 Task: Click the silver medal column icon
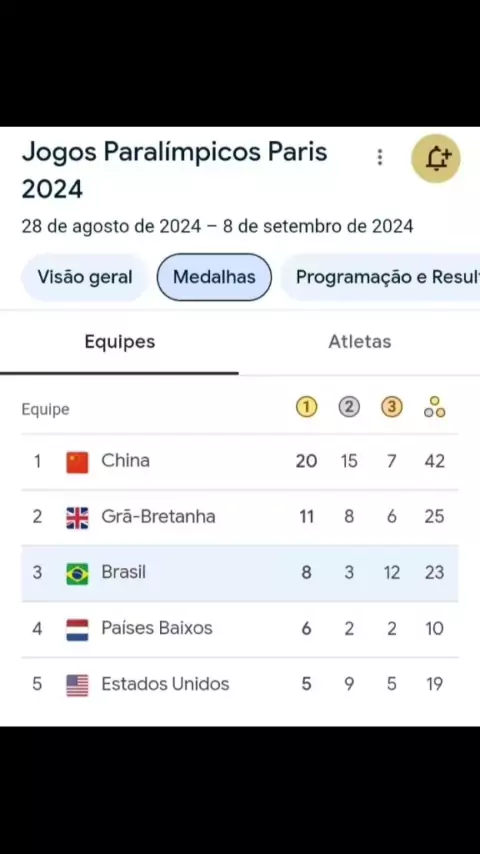pos(349,407)
